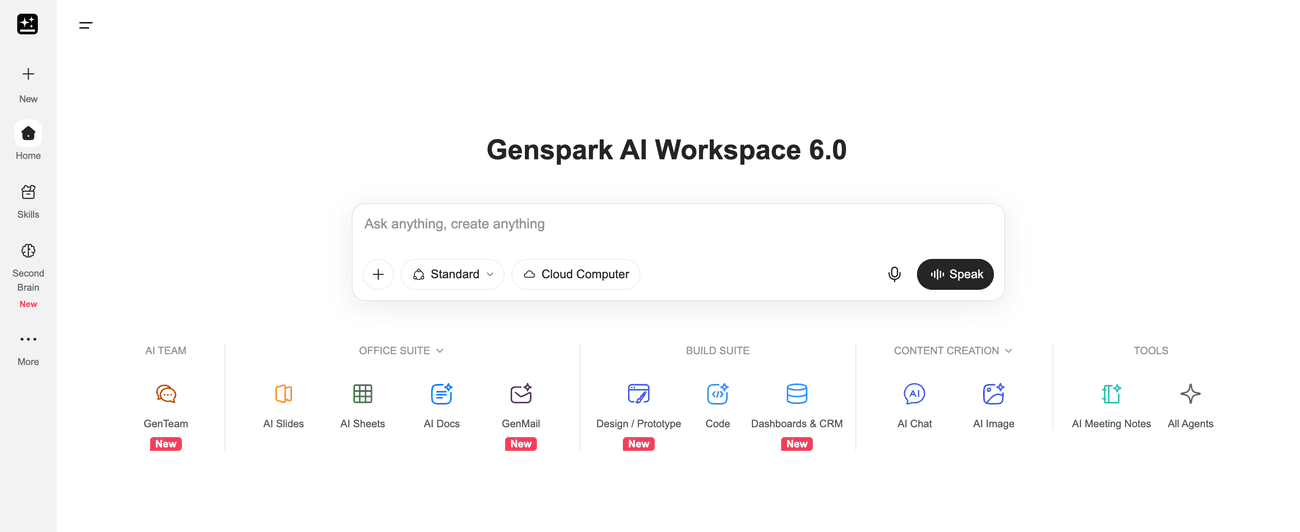This screenshot has width=1300, height=532.
Task: Go to Home in sidebar
Action: 28,141
